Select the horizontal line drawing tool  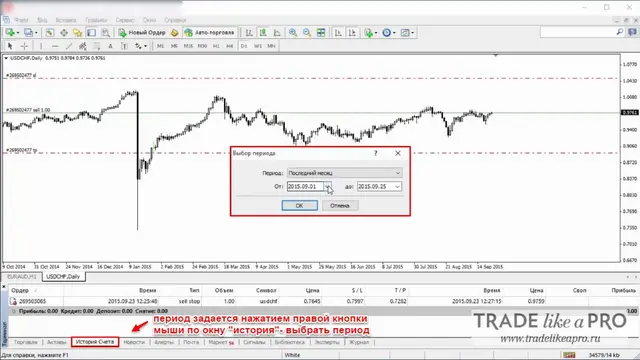coord(55,46)
